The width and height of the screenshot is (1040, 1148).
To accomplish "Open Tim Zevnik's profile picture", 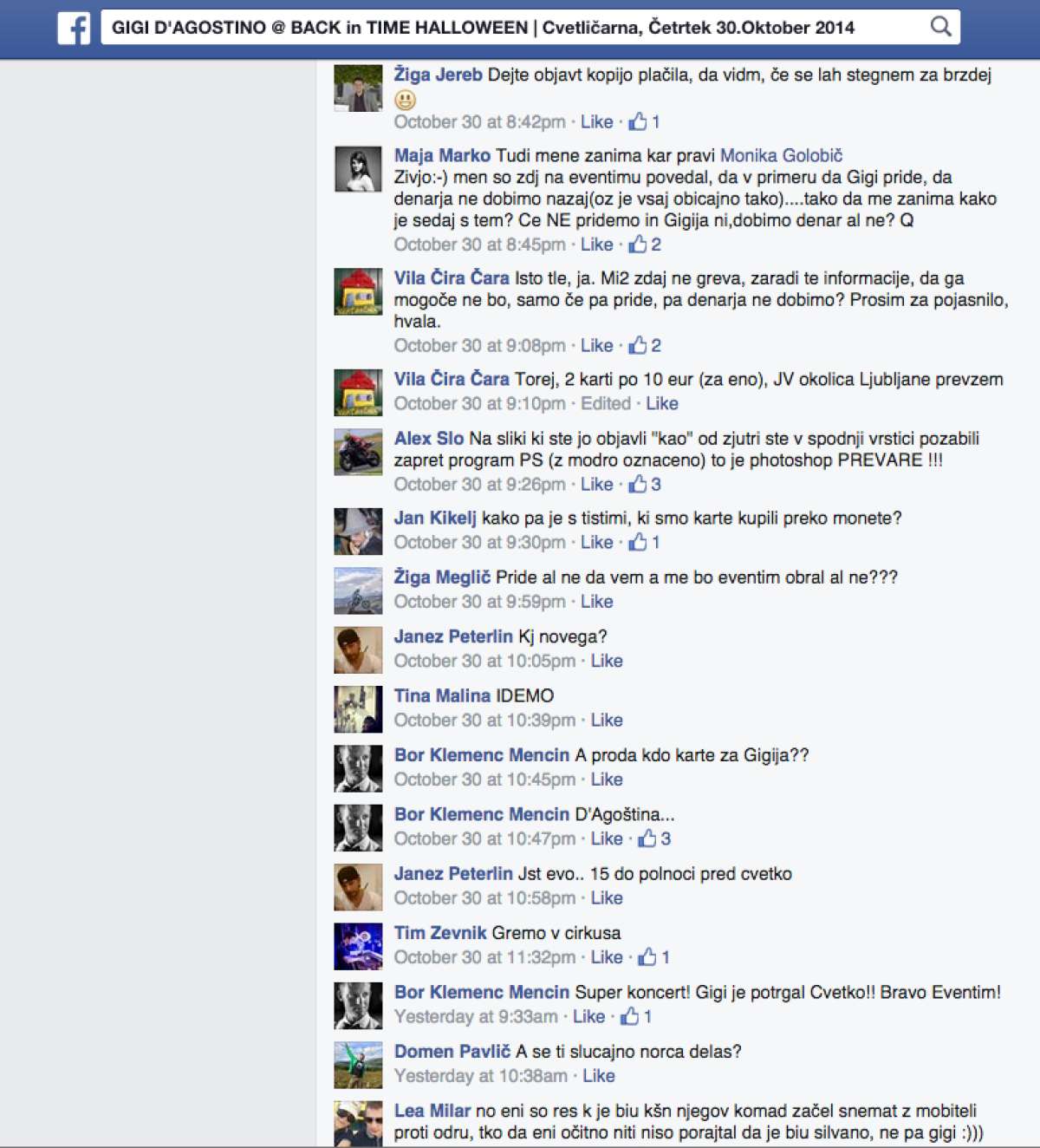I will 358,947.
